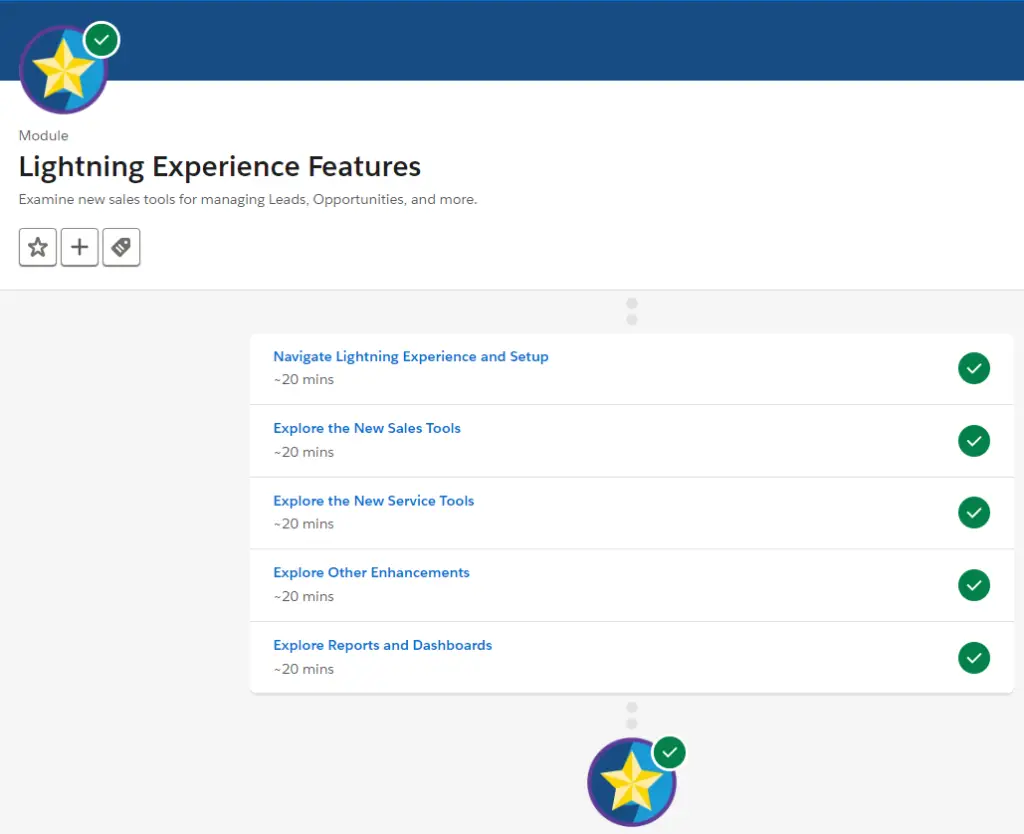The width and height of the screenshot is (1024, 834).
Task: Expand the dots above the unit list
Action: click(x=631, y=309)
